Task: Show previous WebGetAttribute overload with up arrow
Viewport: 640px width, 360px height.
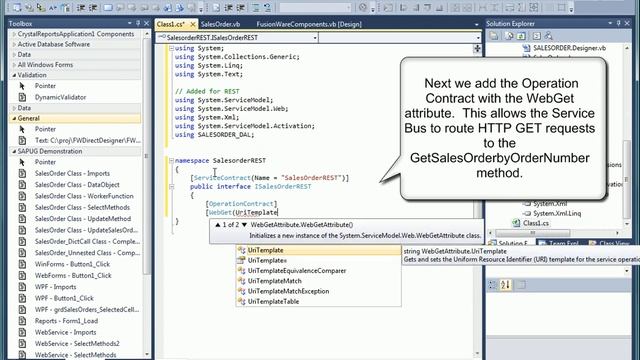Action: click(x=218, y=225)
